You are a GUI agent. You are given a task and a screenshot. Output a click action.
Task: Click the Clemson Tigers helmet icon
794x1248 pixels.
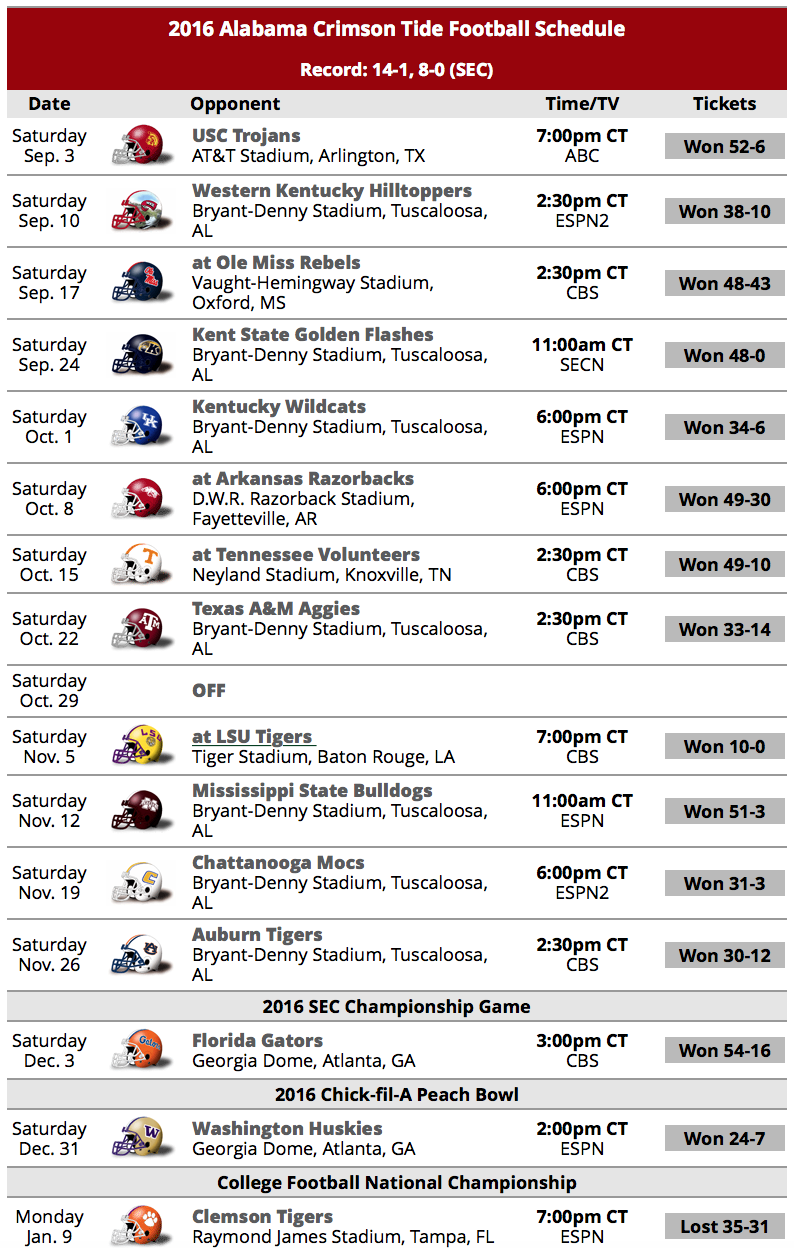(137, 1227)
